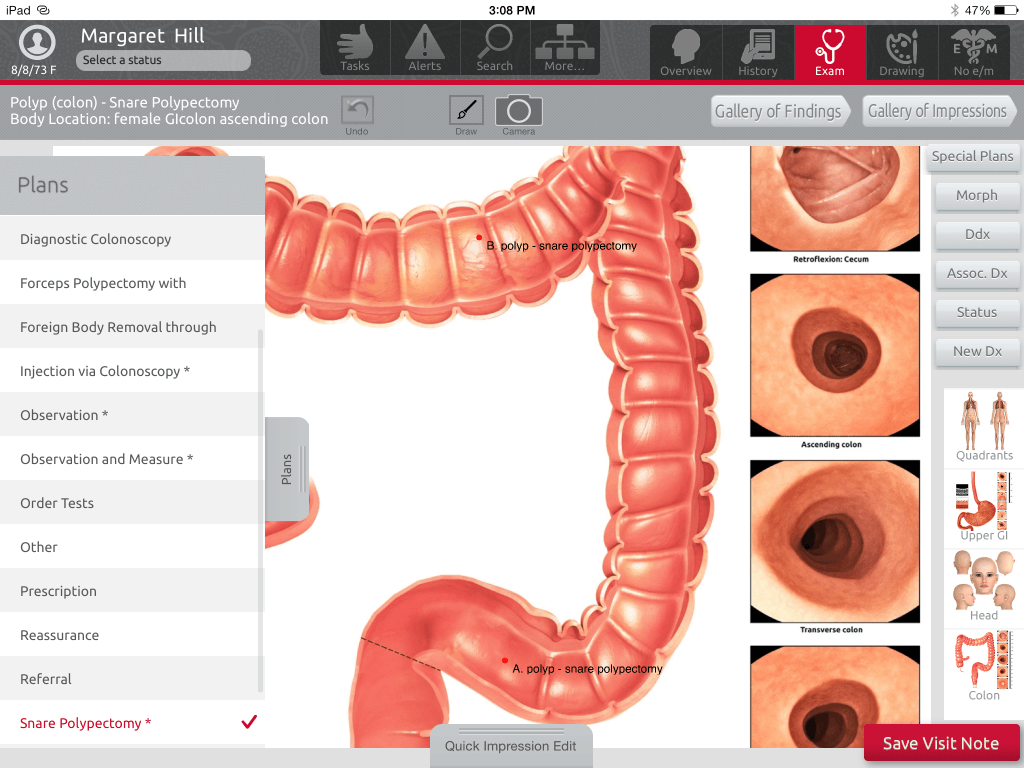The width and height of the screenshot is (1024, 768).
Task: Open the Tasks hand icon
Action: coord(355,48)
